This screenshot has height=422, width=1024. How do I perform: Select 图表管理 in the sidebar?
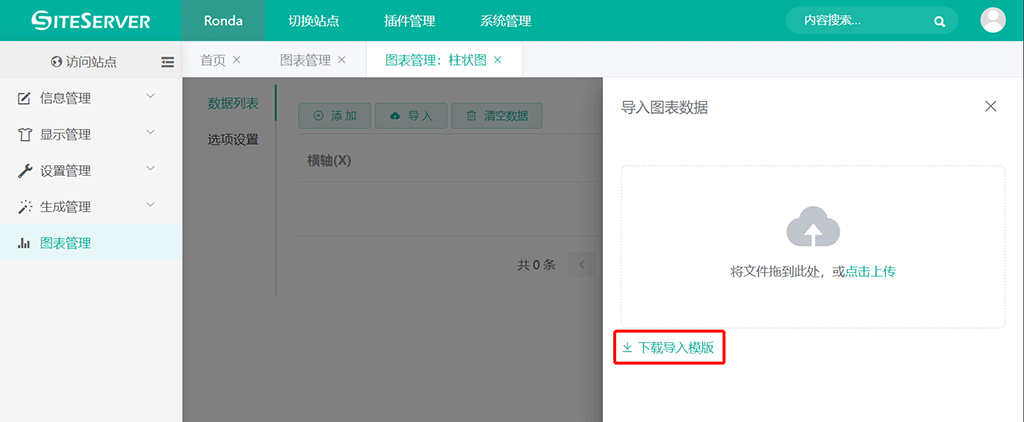pyautogui.click(x=66, y=242)
